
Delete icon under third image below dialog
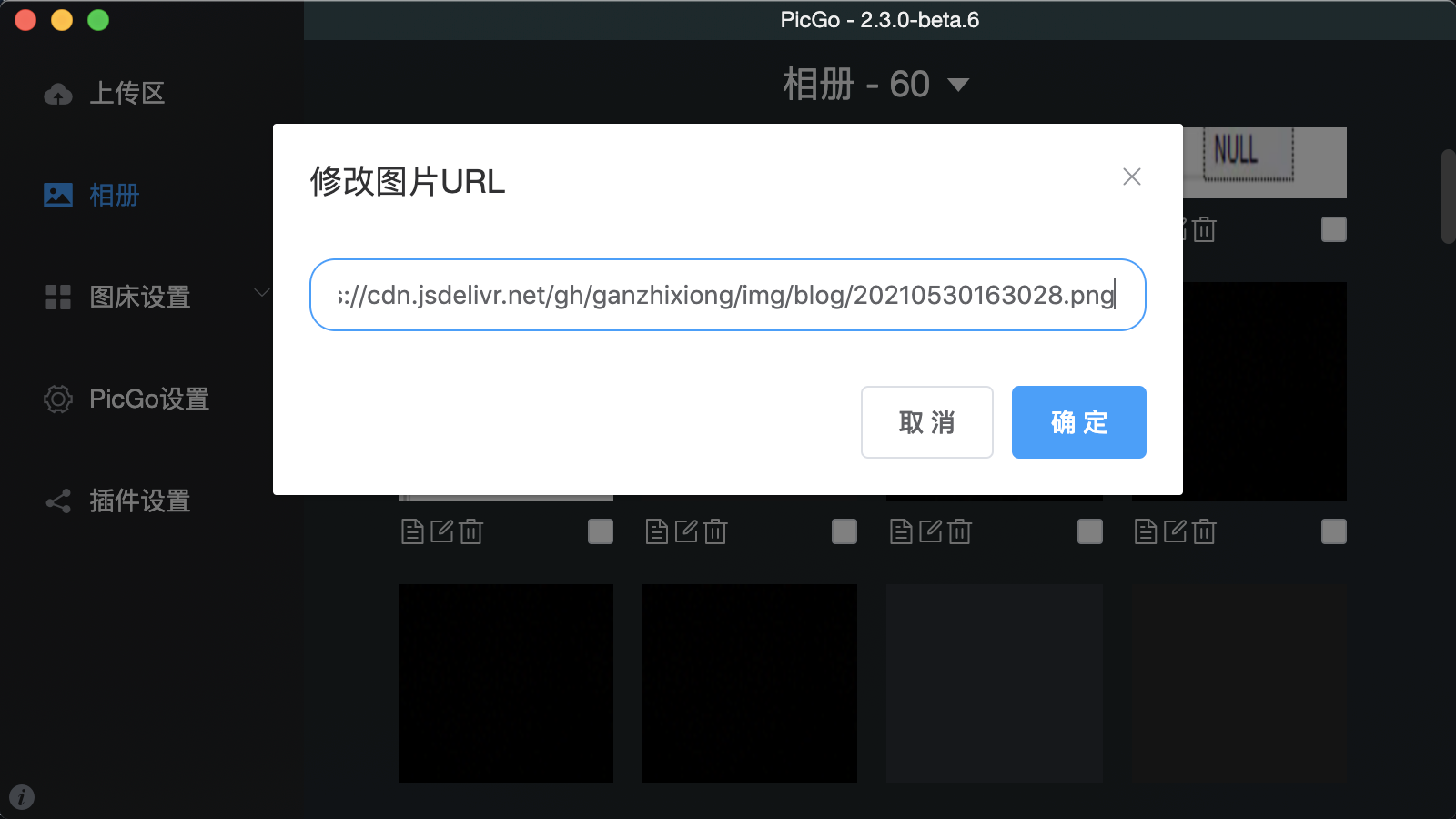(960, 531)
